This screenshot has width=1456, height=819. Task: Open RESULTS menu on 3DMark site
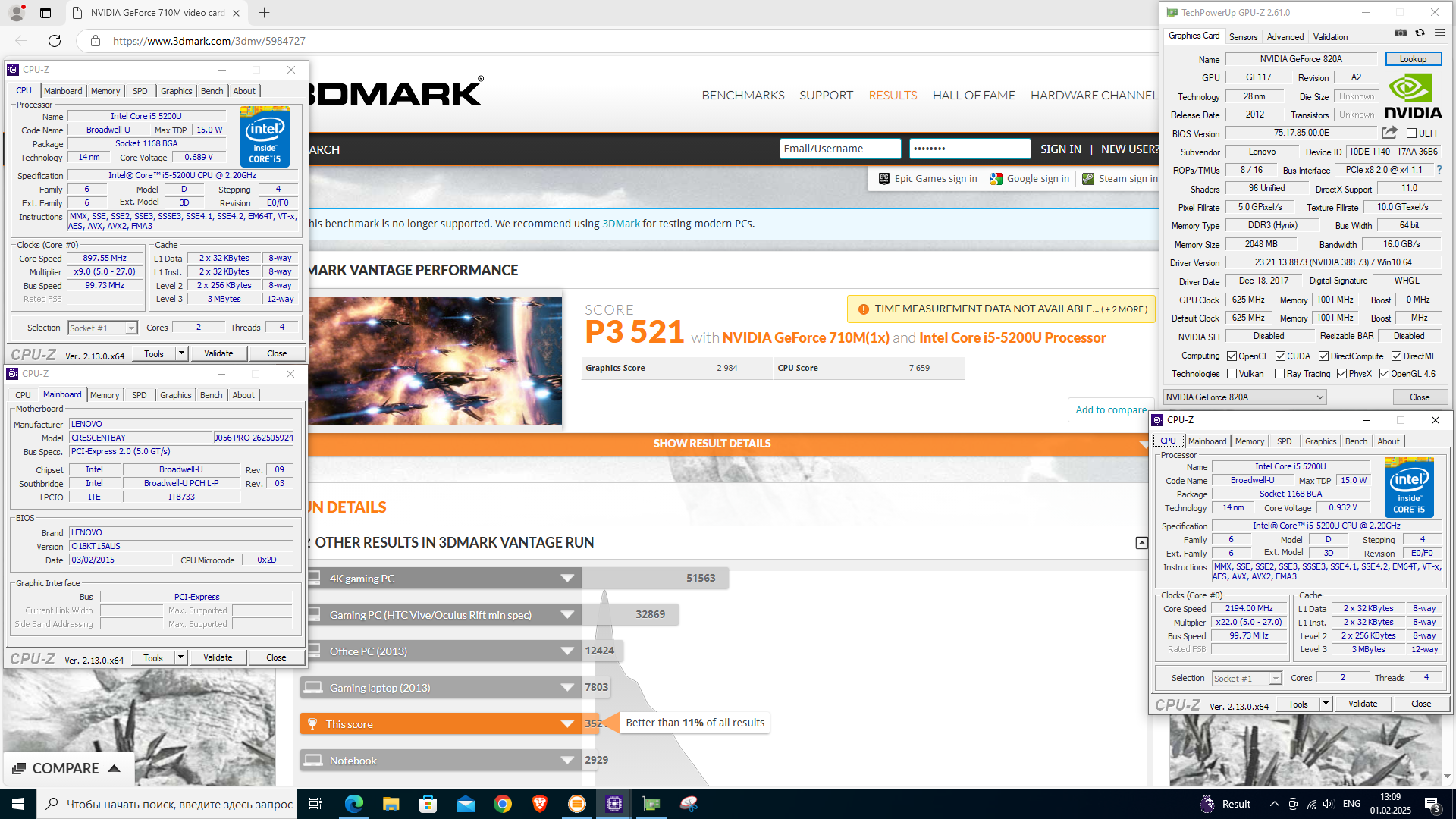pos(893,96)
